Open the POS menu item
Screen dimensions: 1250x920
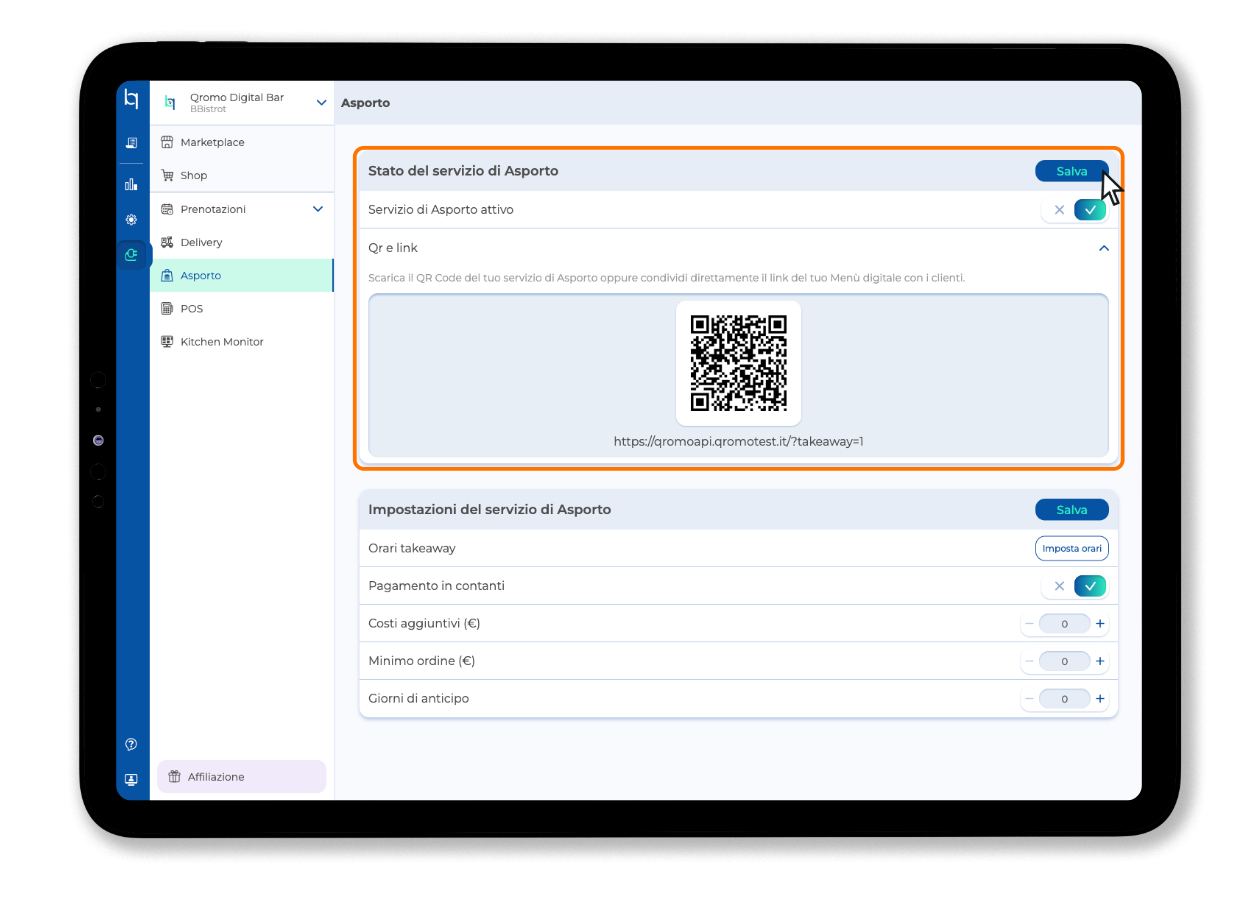[242, 308]
